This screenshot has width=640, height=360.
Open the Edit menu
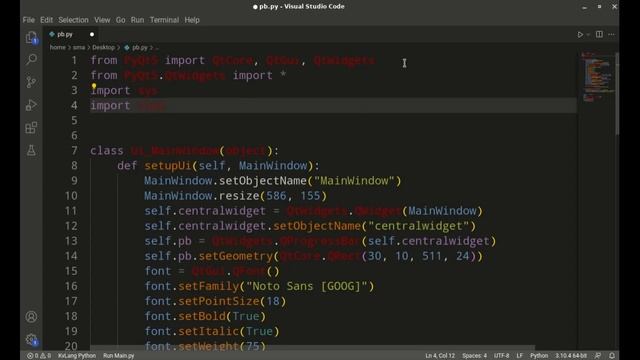(x=46, y=20)
